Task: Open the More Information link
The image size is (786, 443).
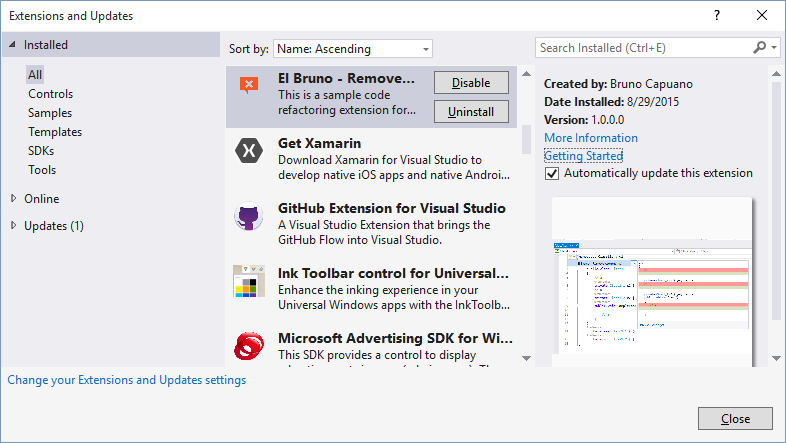Action: point(590,138)
